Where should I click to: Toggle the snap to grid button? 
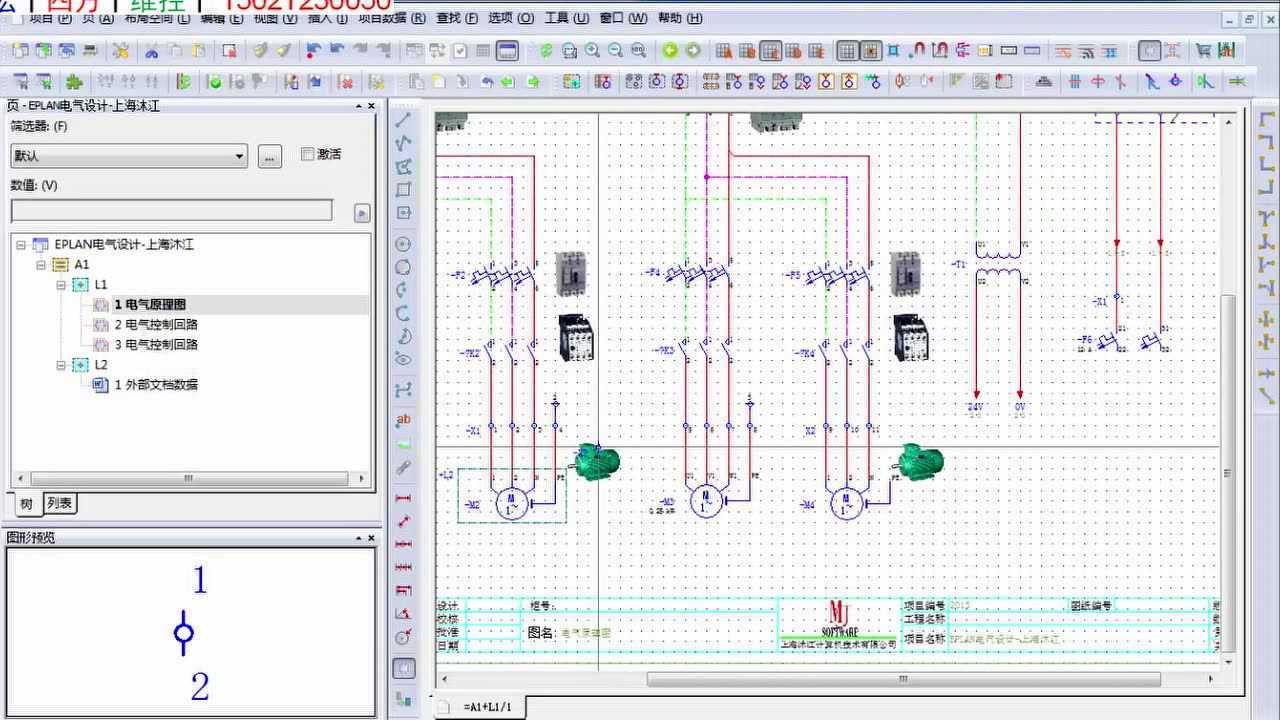pos(871,51)
